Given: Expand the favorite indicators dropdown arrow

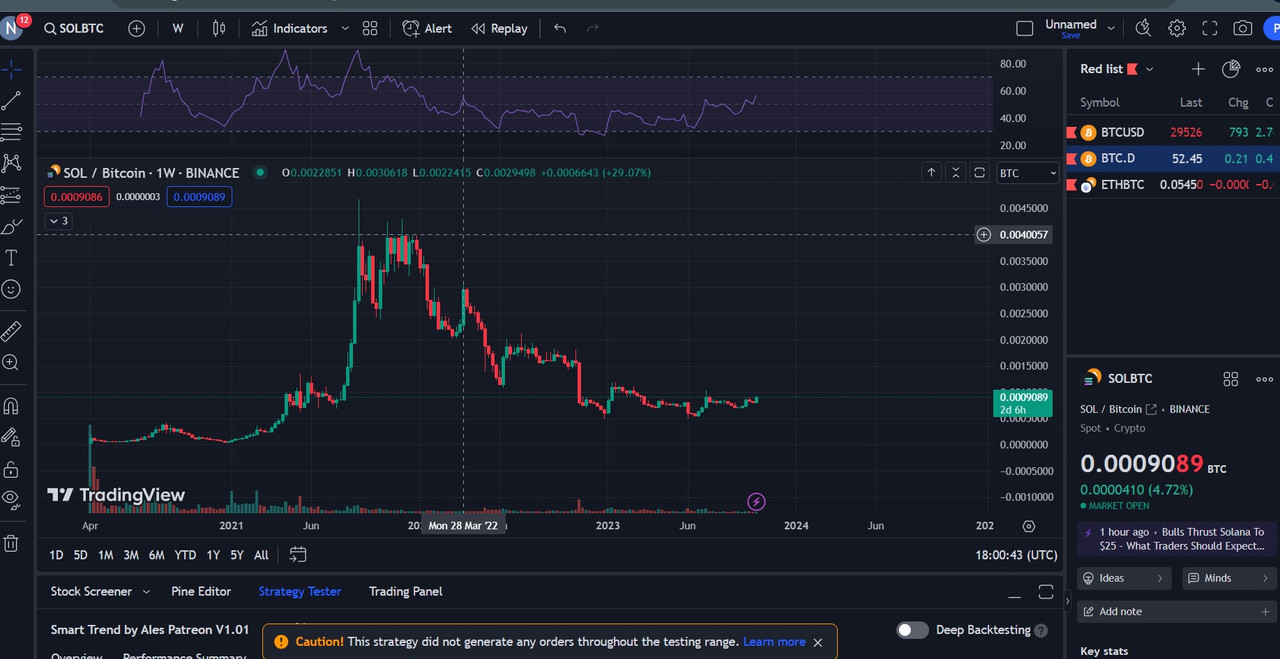Looking at the screenshot, I should tap(346, 29).
